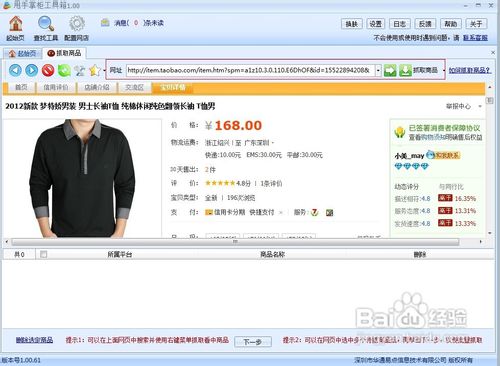This screenshot has width=500, height=366.
Task: Click the green go arrow beside the URL
Action: pyautogui.click(x=390, y=70)
